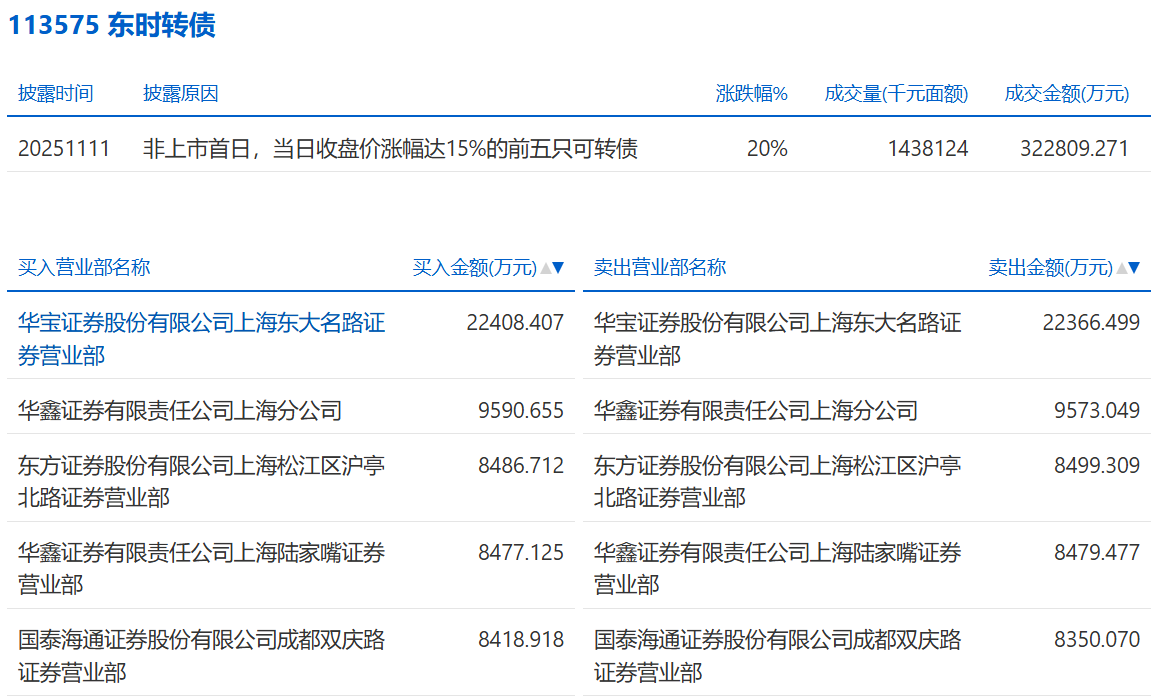This screenshot has height=699, width=1158.
Task: Select reason text 非上市首日 当日收盘价涨幅达15%
Action: (390, 149)
